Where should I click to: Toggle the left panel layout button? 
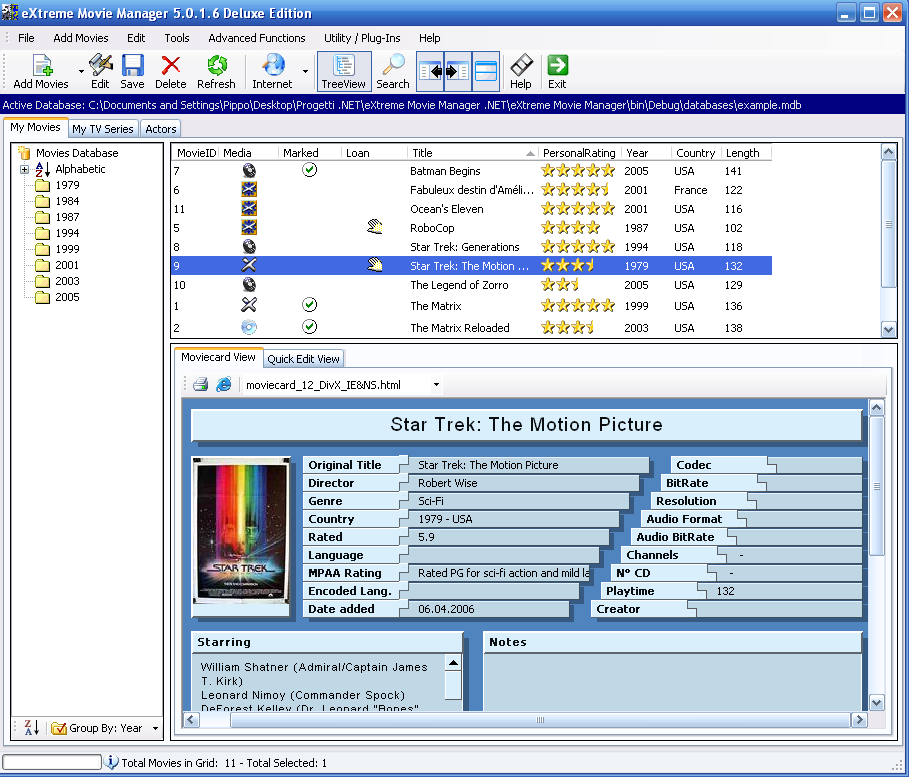[430, 71]
